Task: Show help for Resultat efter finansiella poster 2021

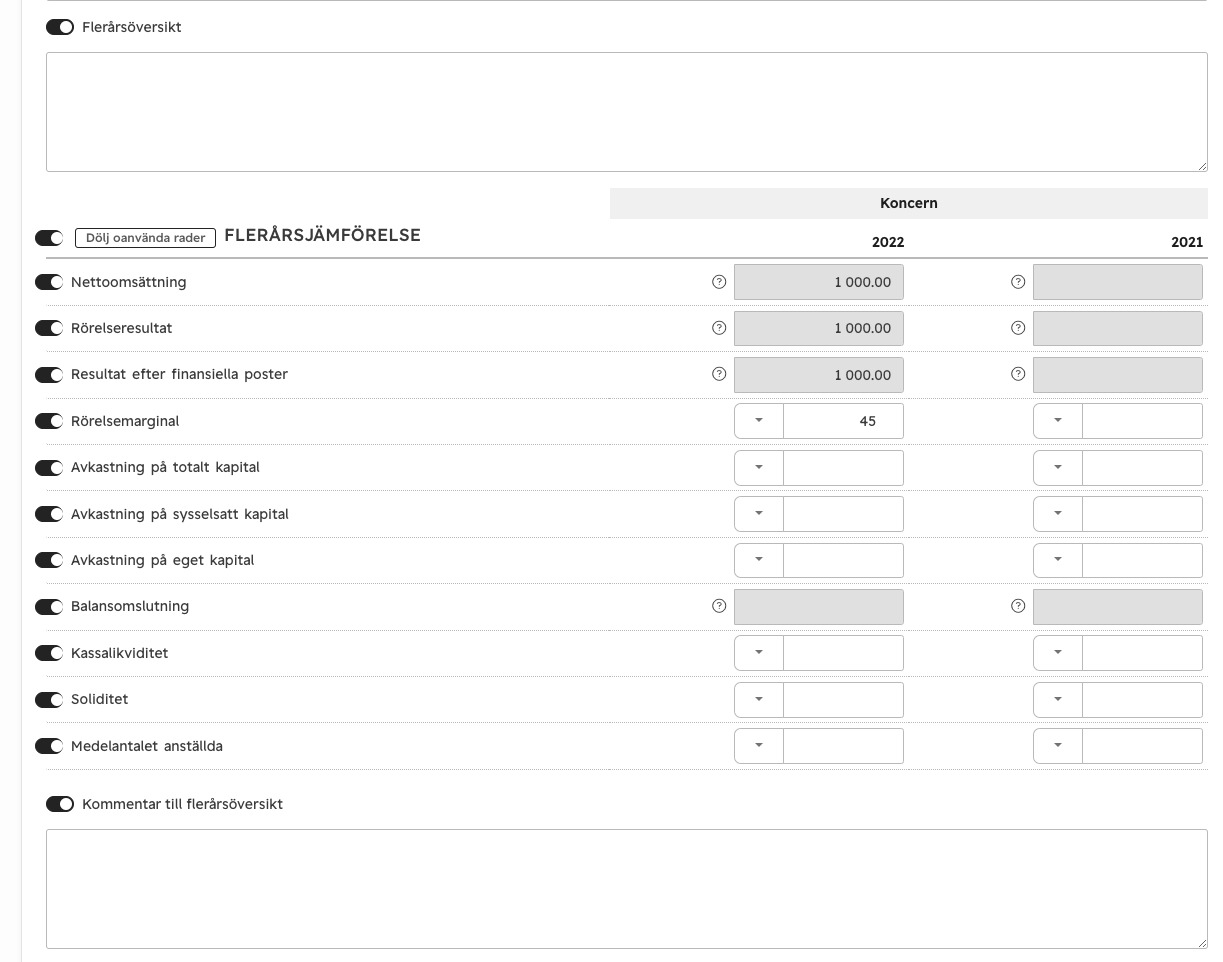Action: coord(1018,374)
